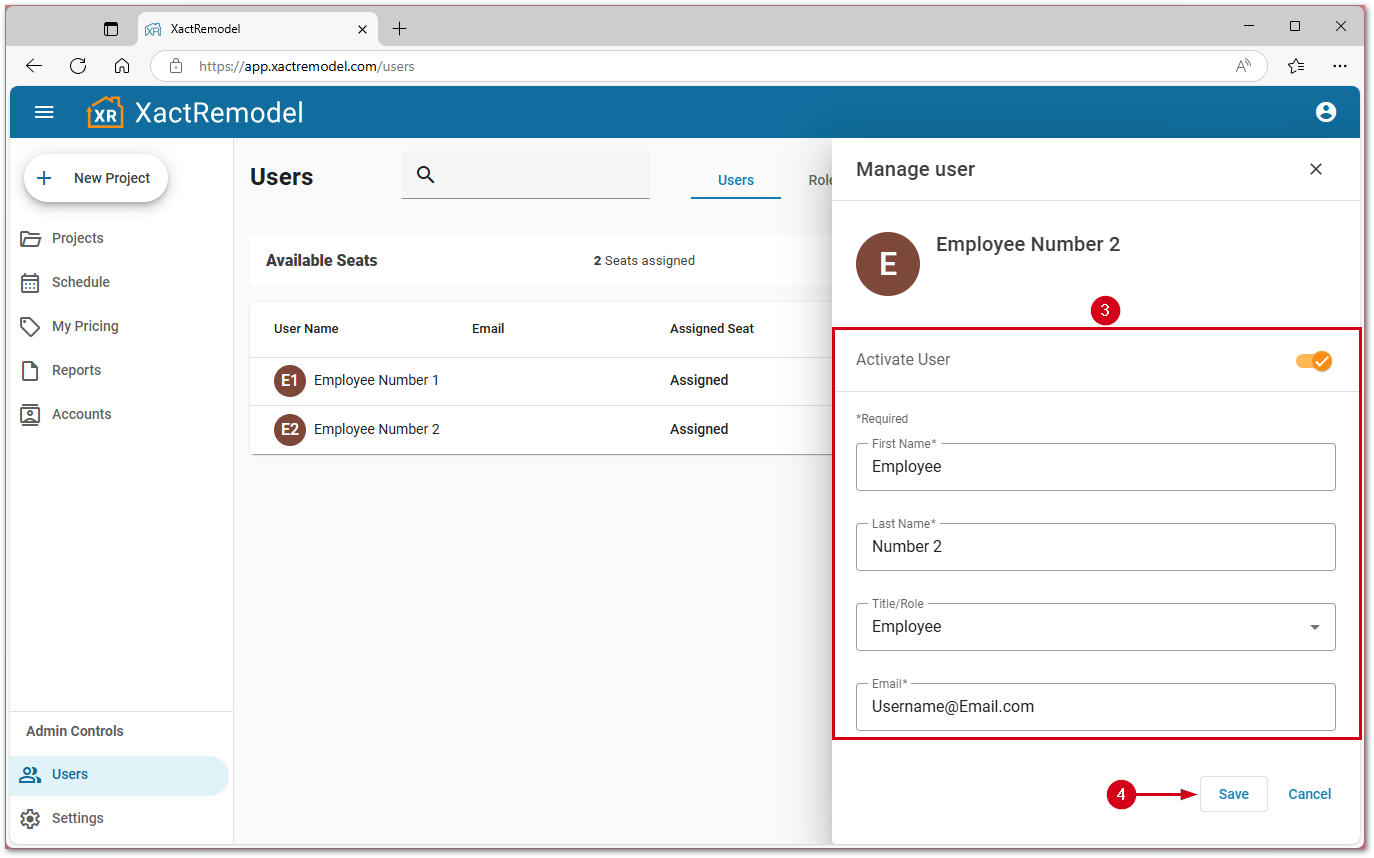Click the Reports document icon
The width and height of the screenshot is (1374, 858).
31,370
